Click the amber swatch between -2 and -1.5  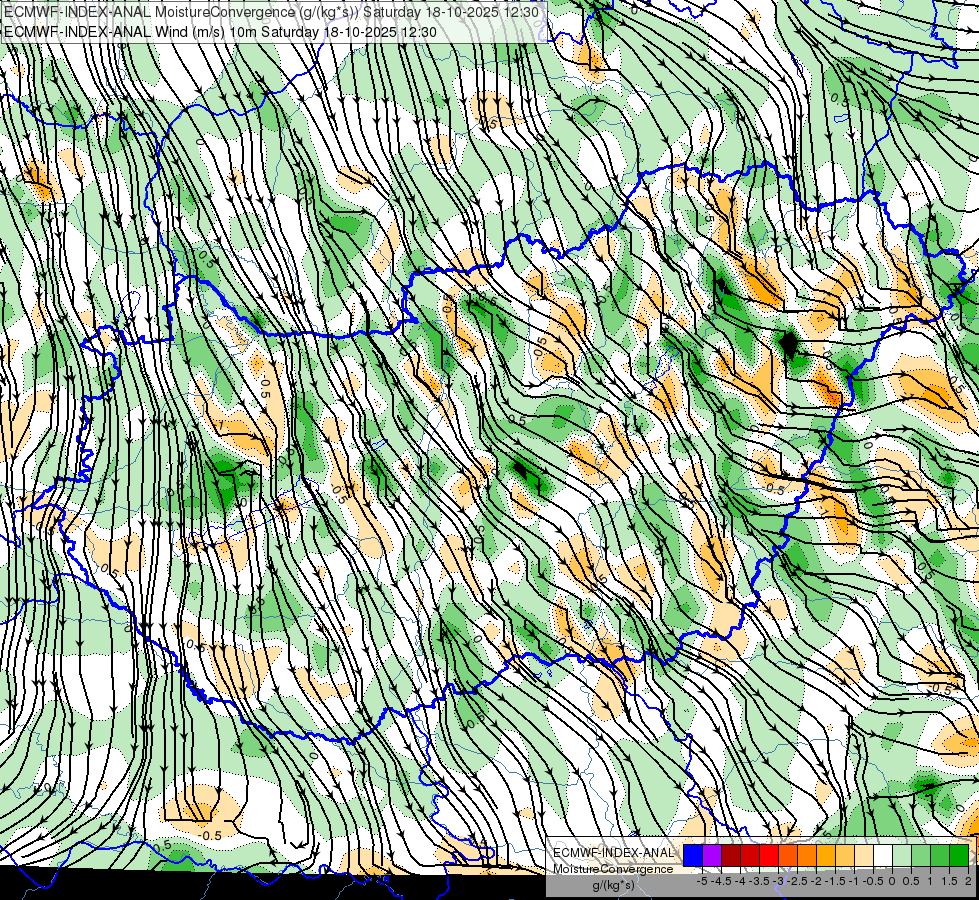tap(826, 856)
